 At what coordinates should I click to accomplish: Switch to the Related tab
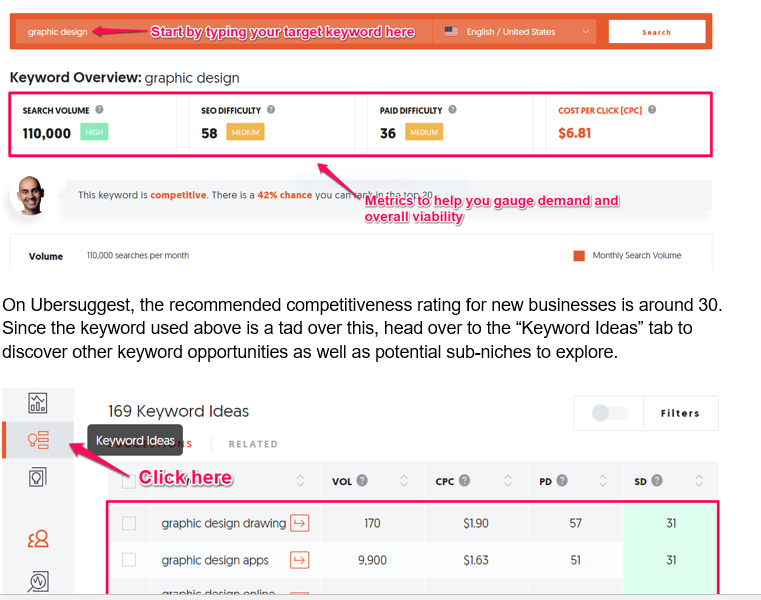coord(253,444)
